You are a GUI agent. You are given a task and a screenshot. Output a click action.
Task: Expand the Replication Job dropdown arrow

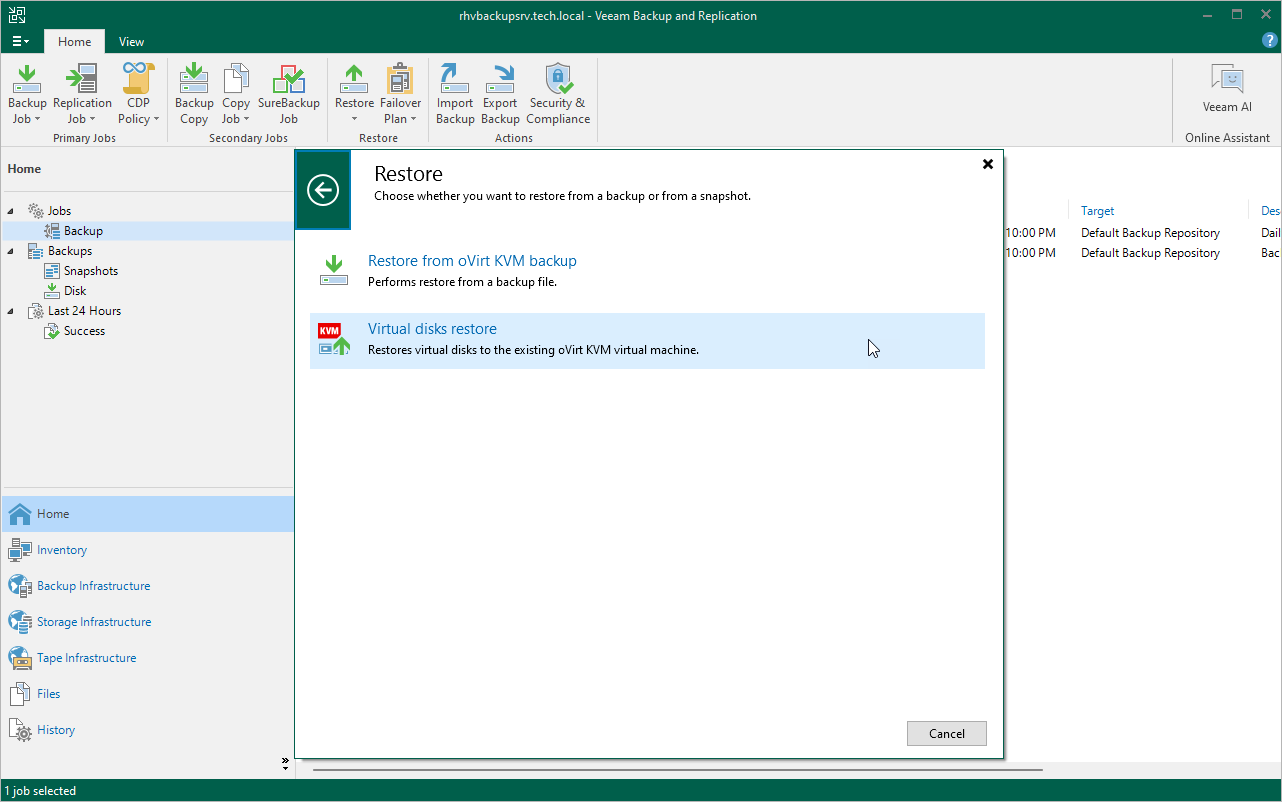pyautogui.click(x=93, y=119)
